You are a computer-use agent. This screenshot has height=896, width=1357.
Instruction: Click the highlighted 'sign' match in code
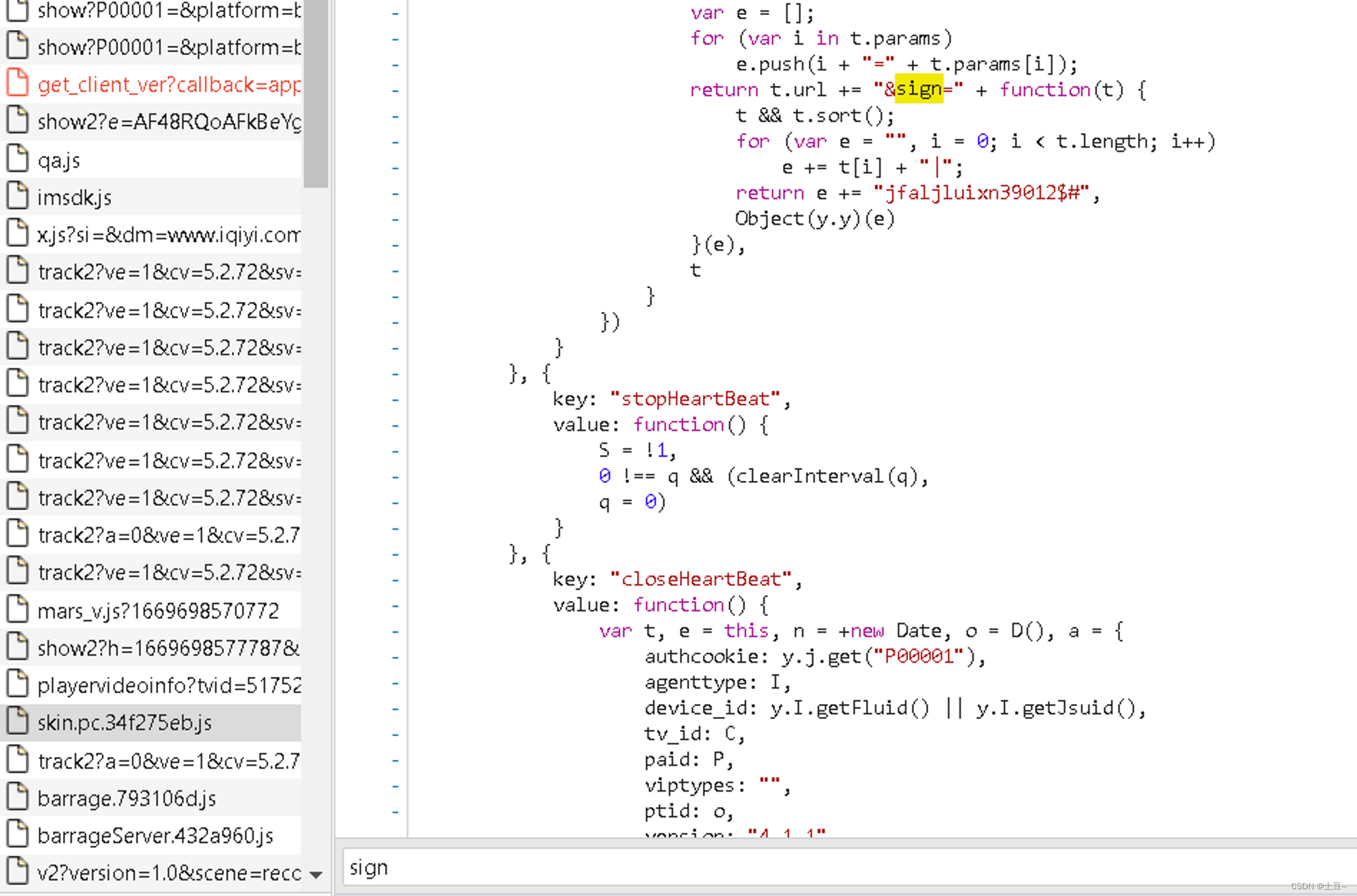tap(919, 89)
